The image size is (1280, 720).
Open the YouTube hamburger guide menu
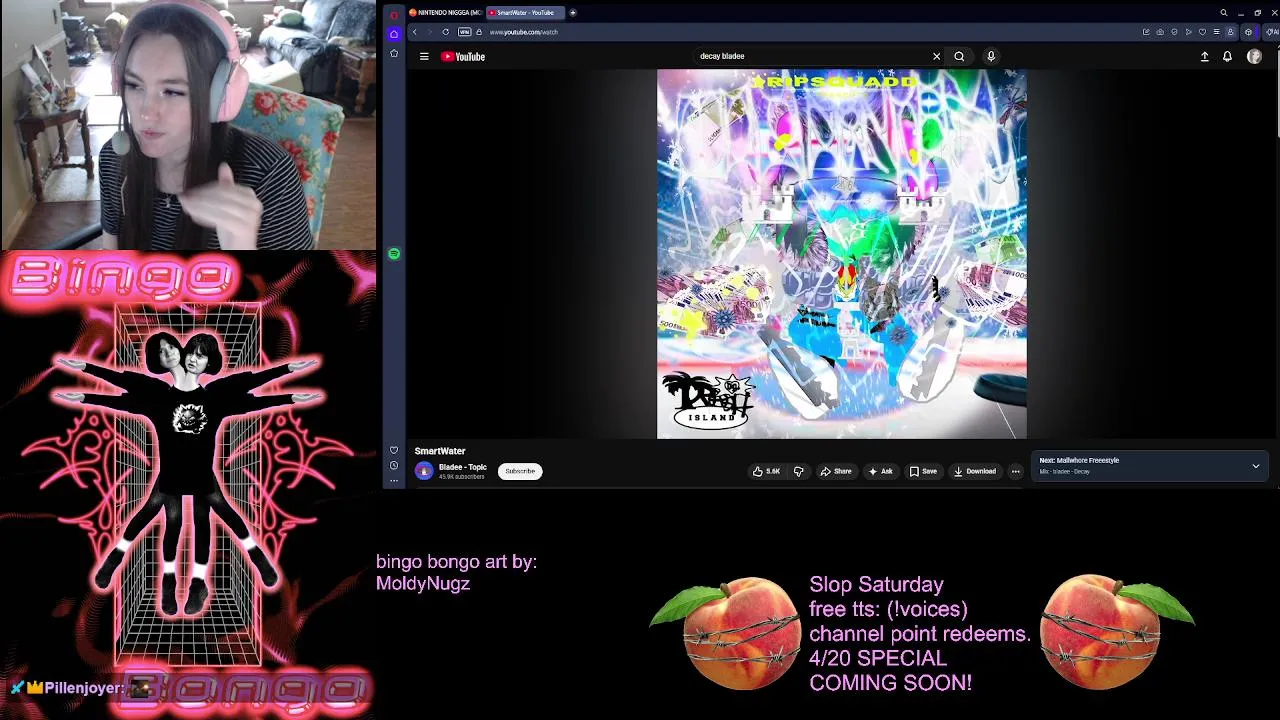(x=424, y=57)
